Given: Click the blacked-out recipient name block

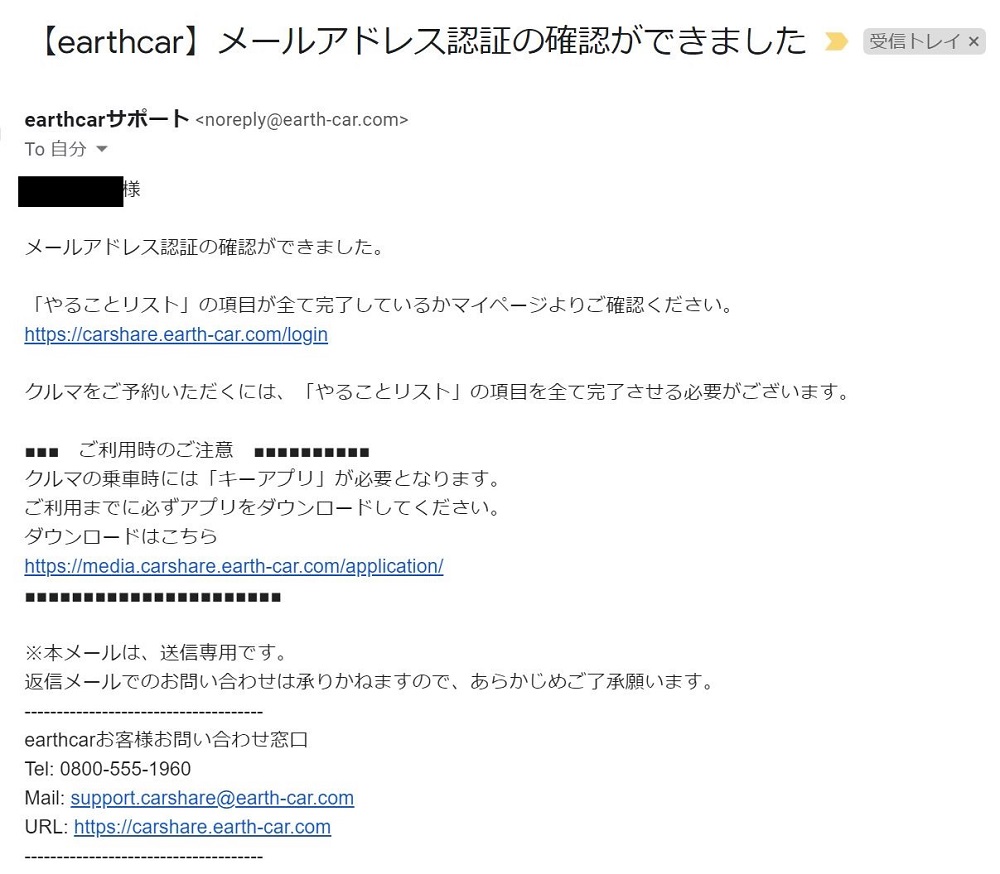Looking at the screenshot, I should [x=70, y=191].
